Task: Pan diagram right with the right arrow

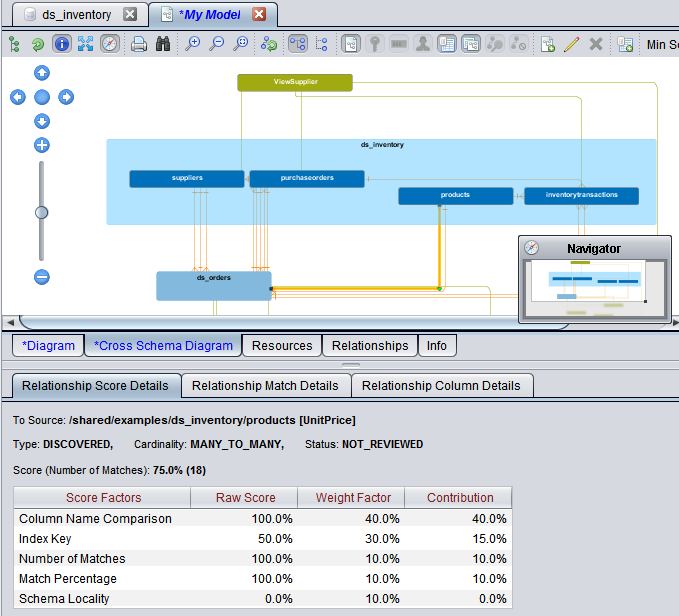Action: [66, 97]
